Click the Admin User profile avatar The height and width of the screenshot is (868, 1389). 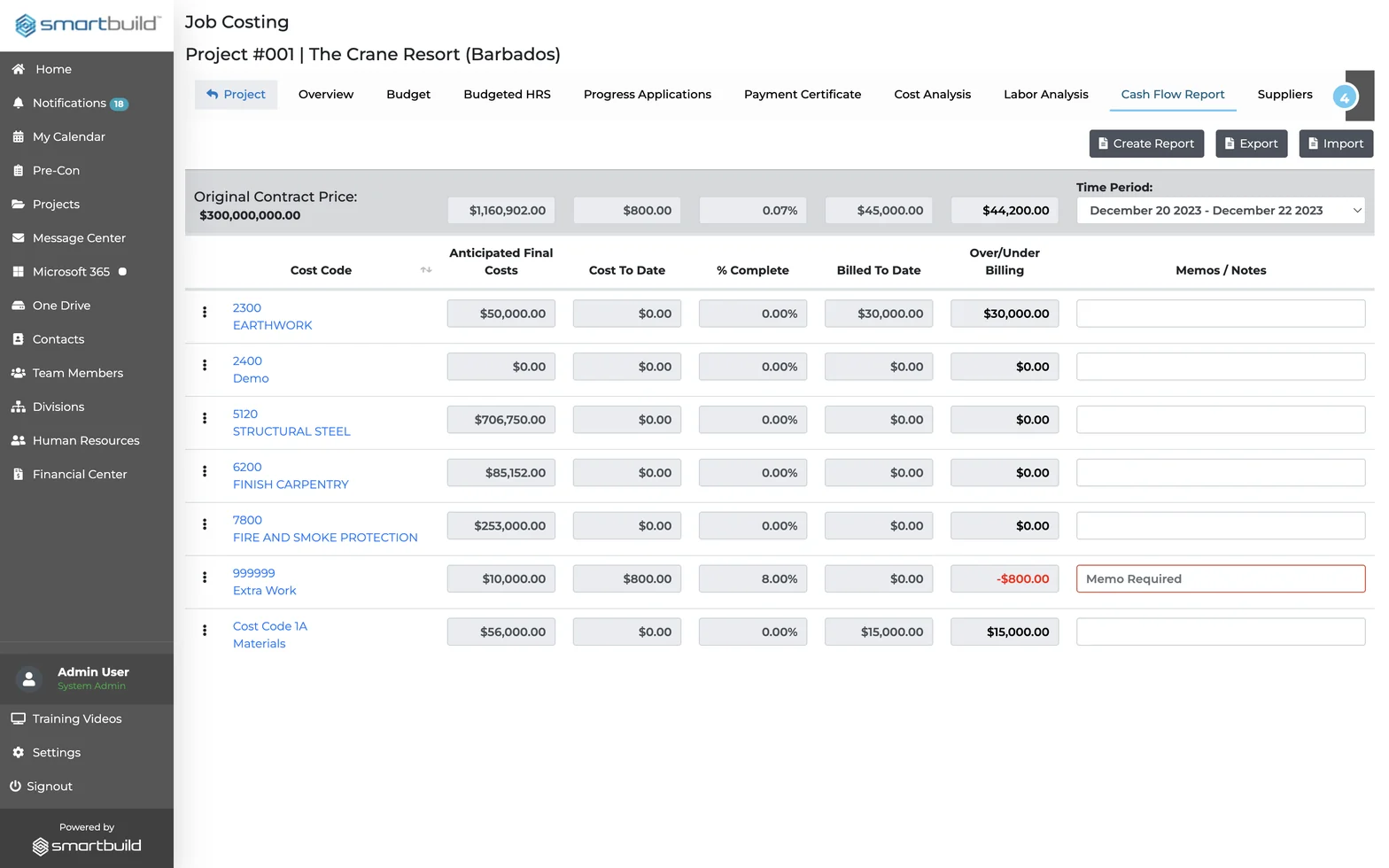(29, 678)
